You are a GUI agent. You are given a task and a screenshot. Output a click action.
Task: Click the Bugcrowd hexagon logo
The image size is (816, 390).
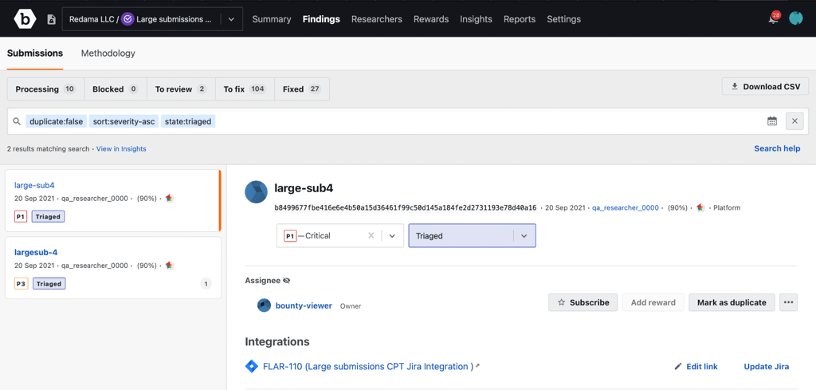24,19
